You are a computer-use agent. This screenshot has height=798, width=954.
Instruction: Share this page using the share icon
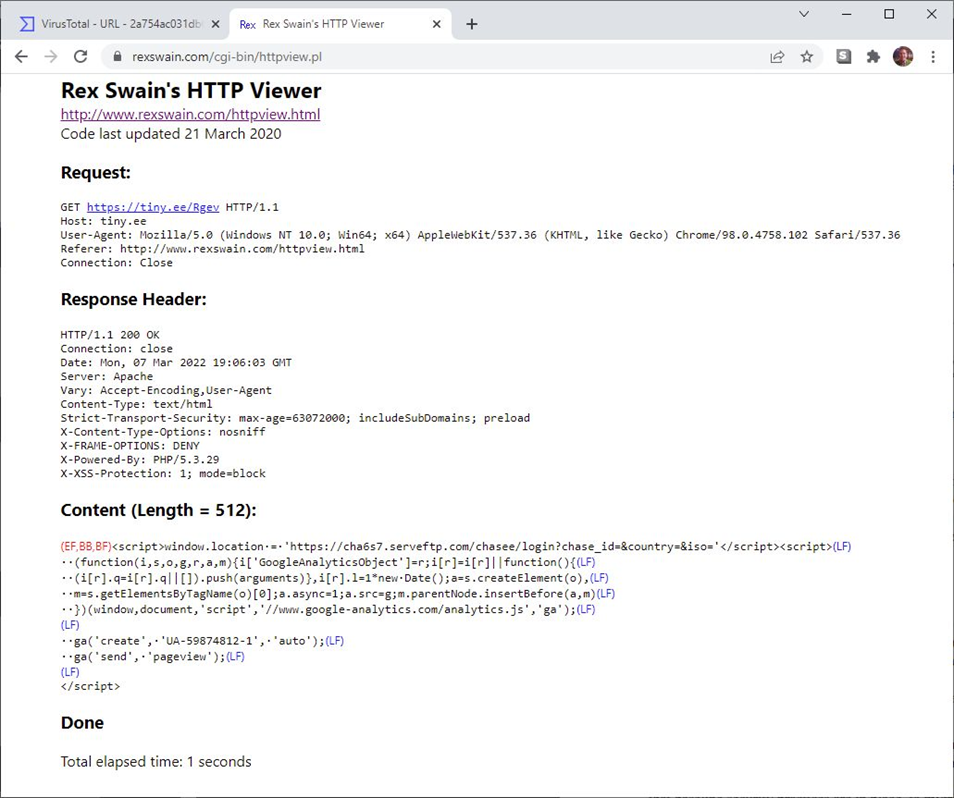coord(777,57)
